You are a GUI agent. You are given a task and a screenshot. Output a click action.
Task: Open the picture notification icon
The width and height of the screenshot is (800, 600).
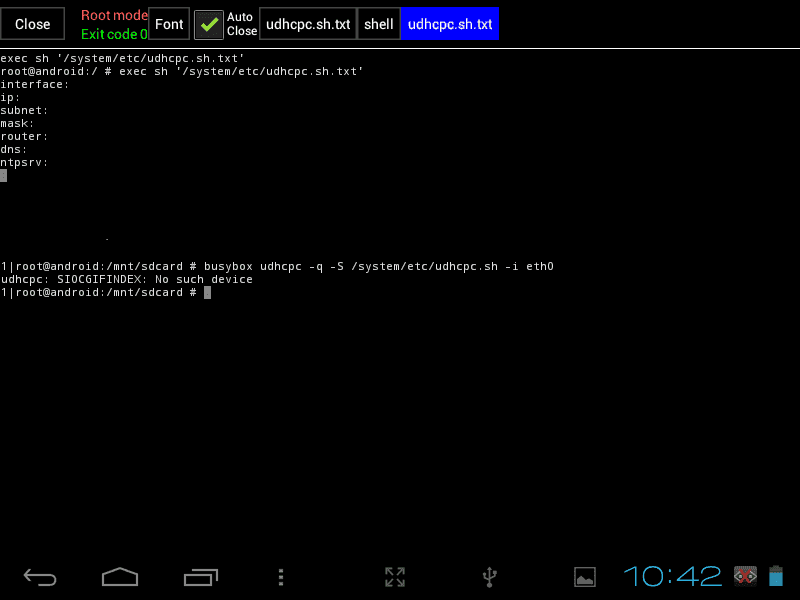point(585,577)
